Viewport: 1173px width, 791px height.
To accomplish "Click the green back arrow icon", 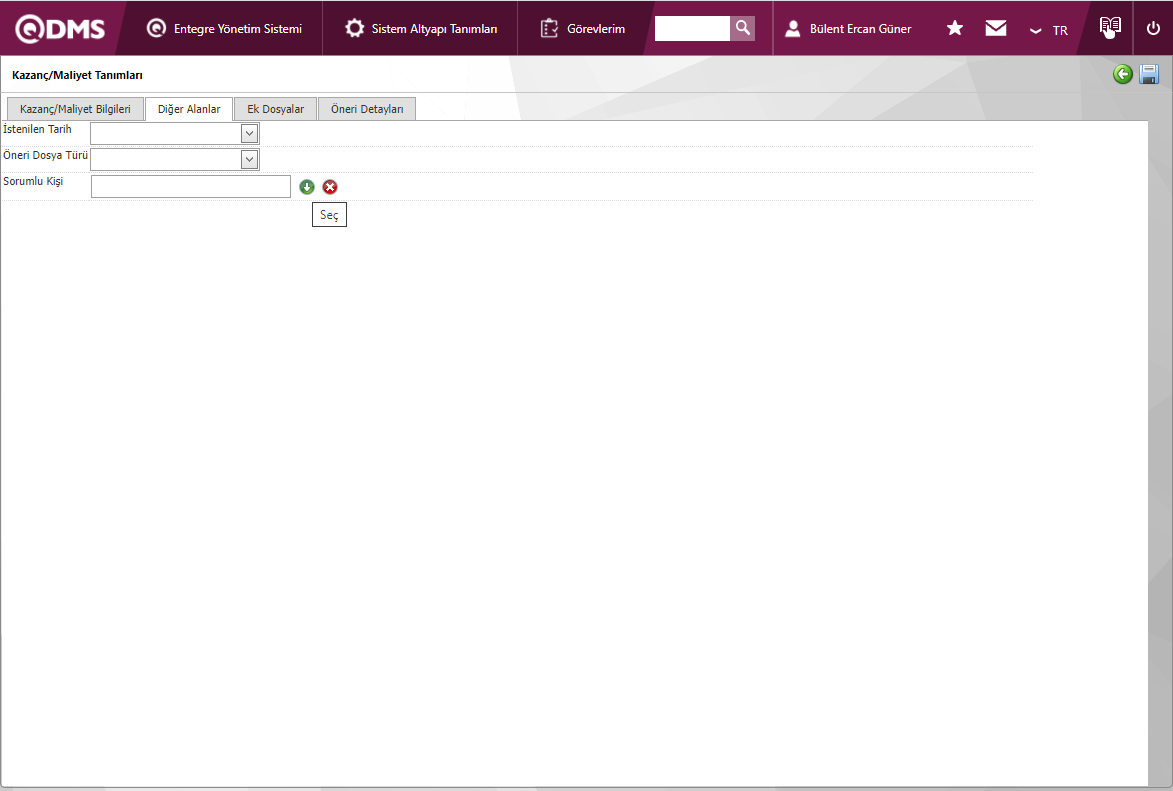I will pos(1122,74).
